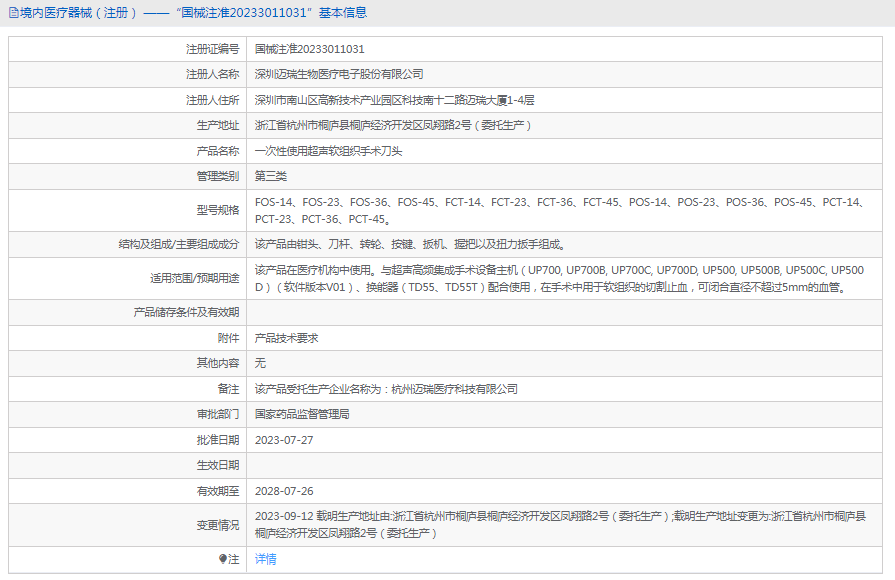Select the 注册人名称 label
The width and height of the screenshot is (895, 580).
click(x=212, y=75)
